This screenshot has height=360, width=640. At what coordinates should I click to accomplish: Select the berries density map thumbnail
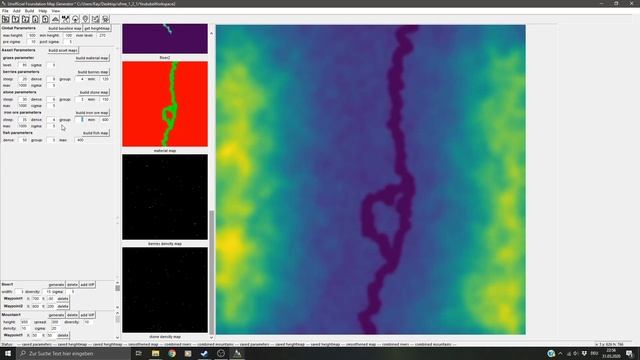point(165,197)
